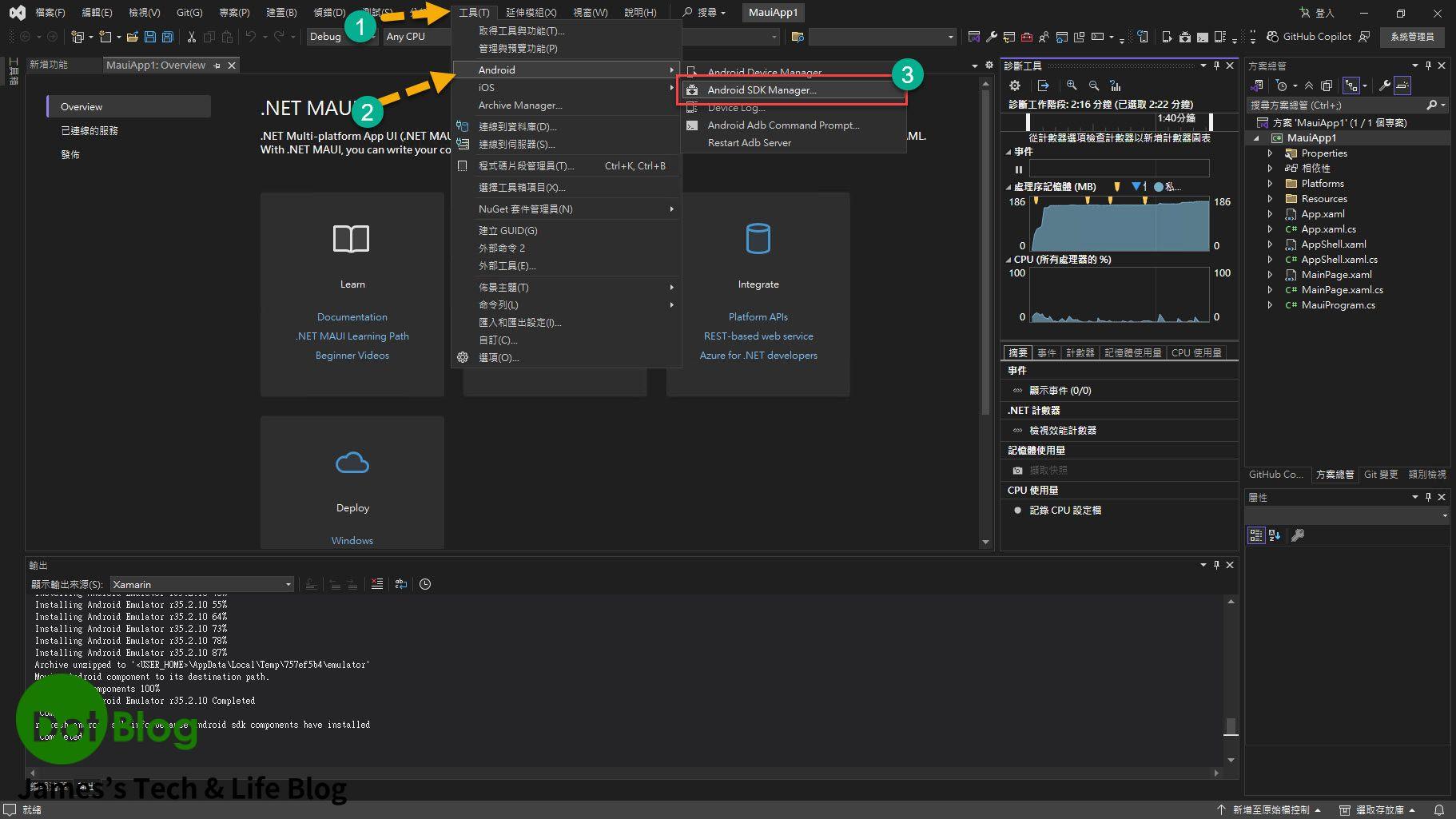Click the Clear All icon in the Output panel
Screen dimensions: 1456x819
[x=377, y=584]
